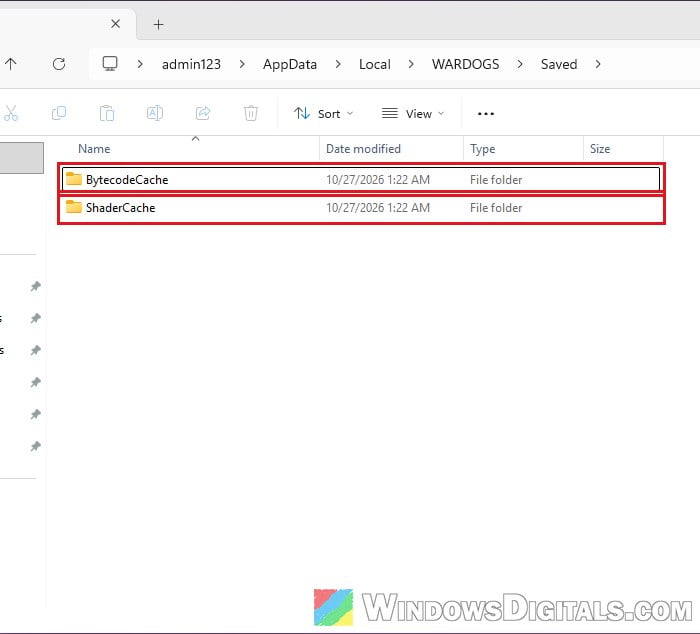Expand chevron between WARDOGS and Saved

[x=520, y=64]
